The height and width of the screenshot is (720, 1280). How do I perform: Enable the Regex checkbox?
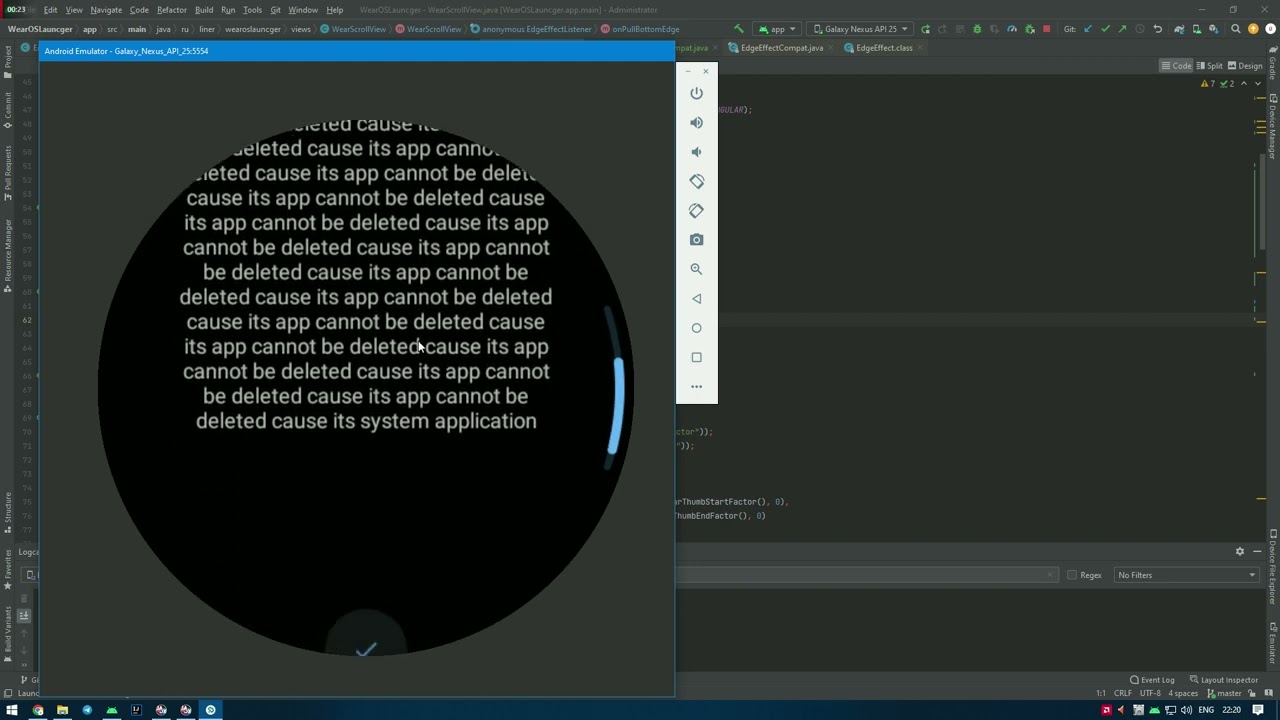[x=1072, y=575]
